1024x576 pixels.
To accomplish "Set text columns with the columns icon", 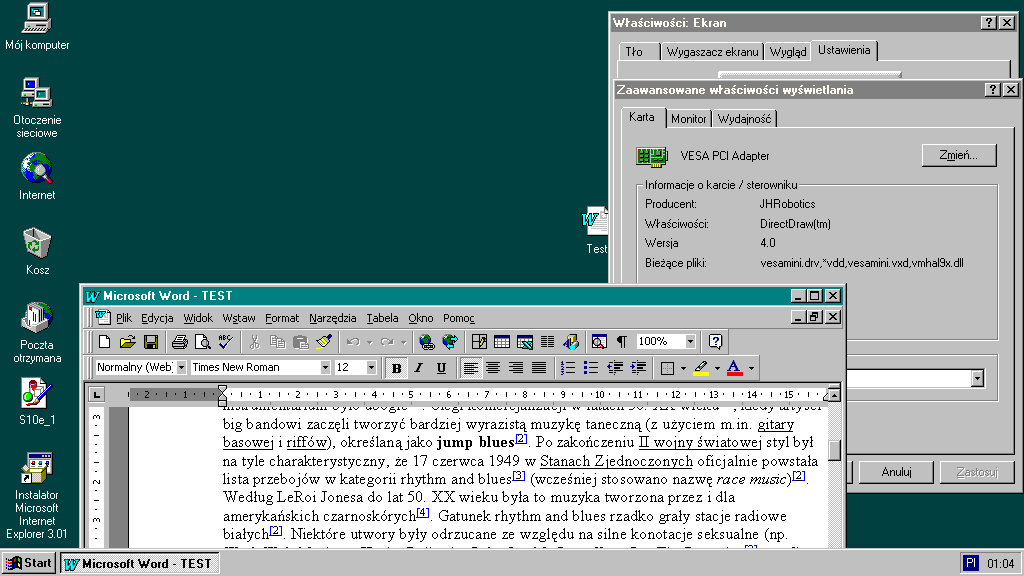I will 547,342.
